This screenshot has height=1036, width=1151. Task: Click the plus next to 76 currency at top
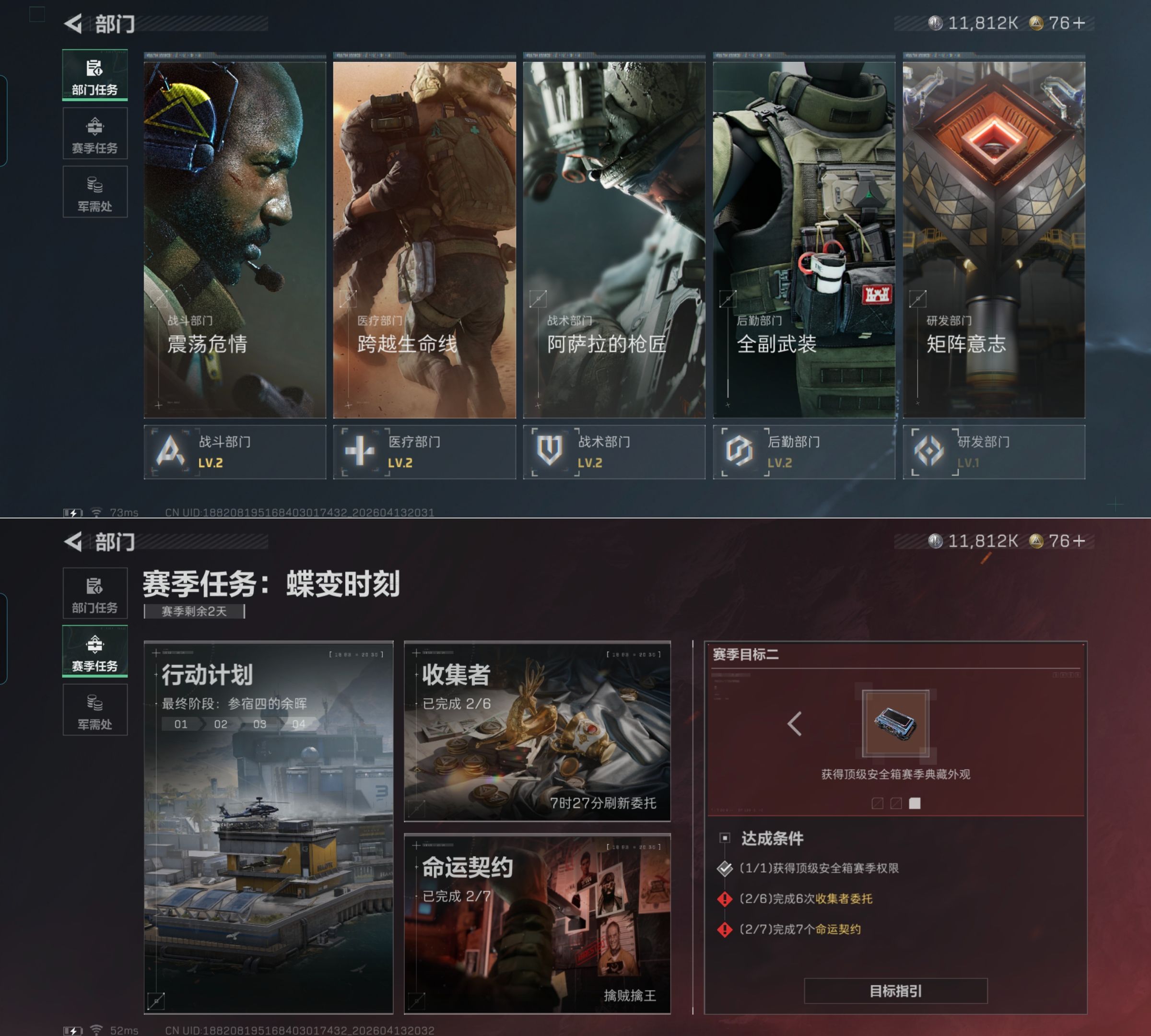click(1079, 24)
